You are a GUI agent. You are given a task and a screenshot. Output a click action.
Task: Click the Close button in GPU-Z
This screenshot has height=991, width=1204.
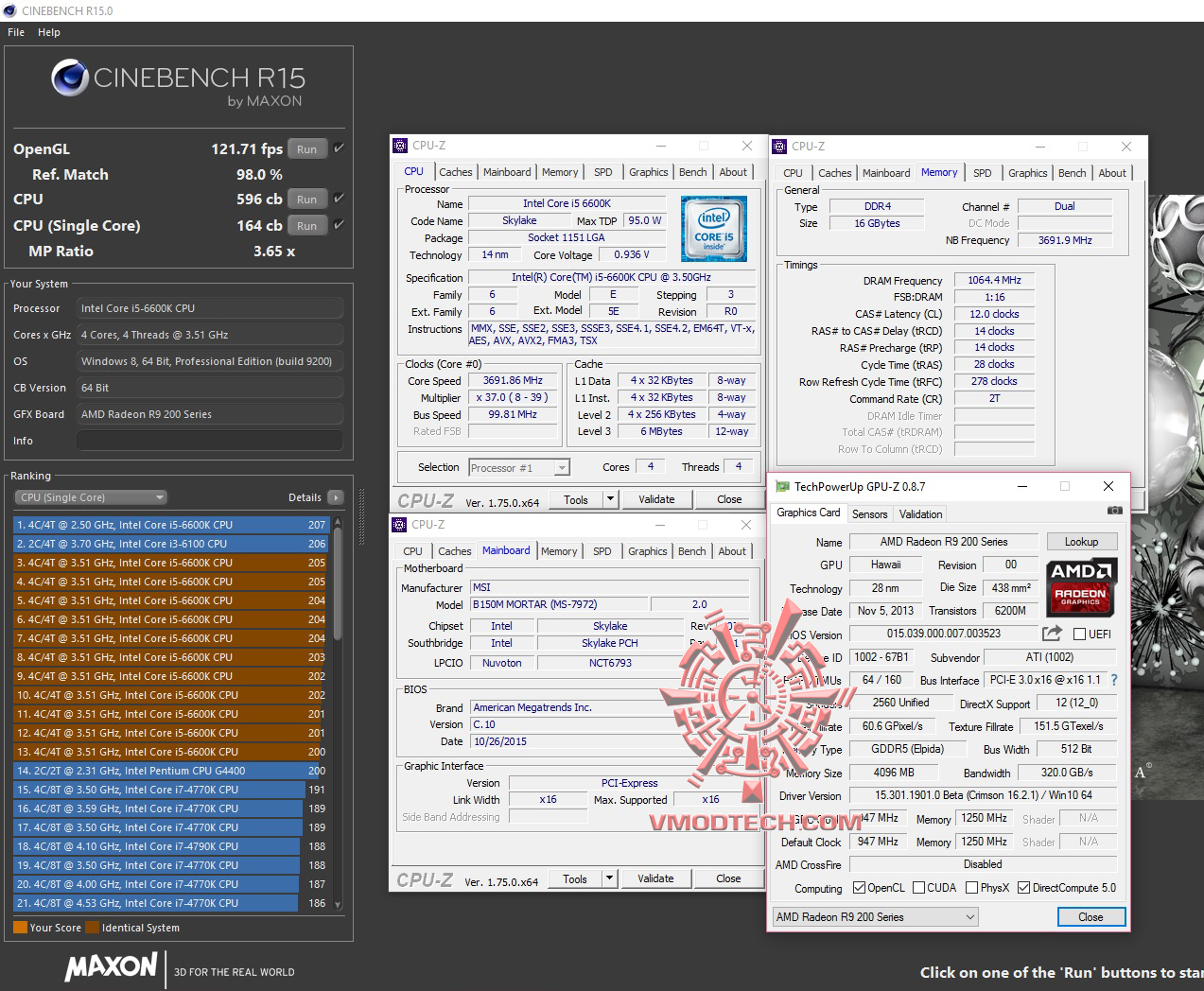pos(1091,917)
